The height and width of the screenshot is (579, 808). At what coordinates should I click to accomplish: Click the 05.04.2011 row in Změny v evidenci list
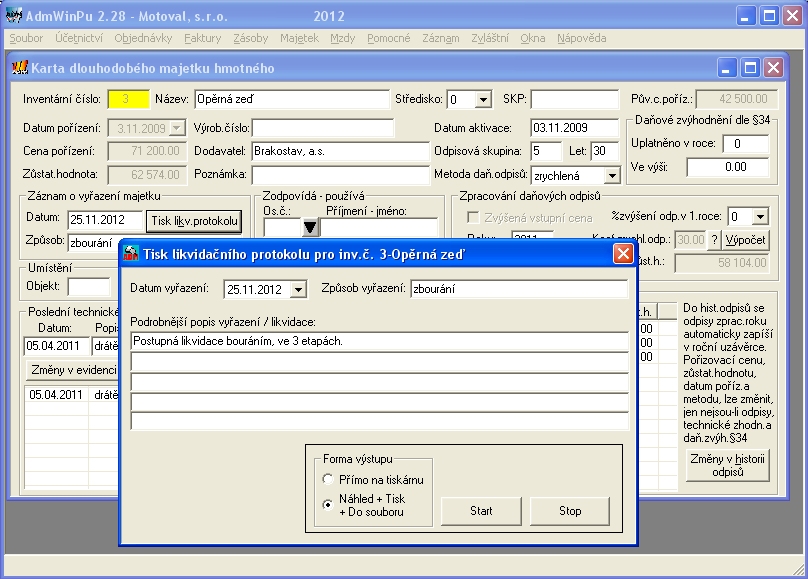[72, 395]
